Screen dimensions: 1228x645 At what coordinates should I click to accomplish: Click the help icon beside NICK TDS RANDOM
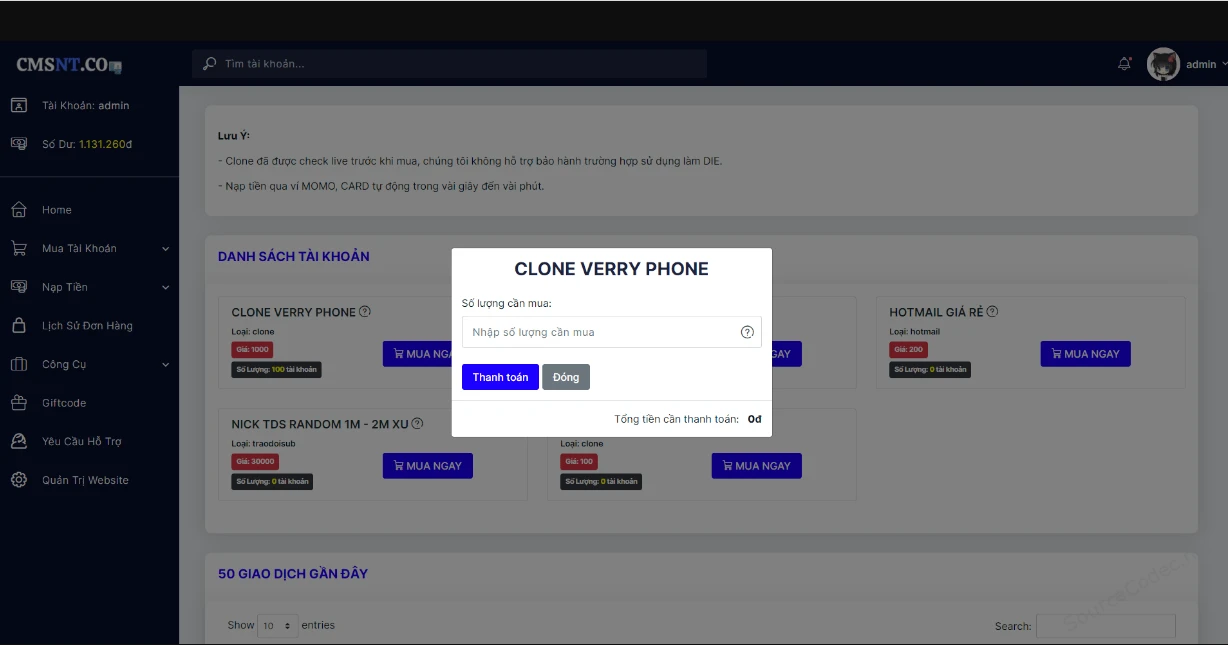[417, 424]
